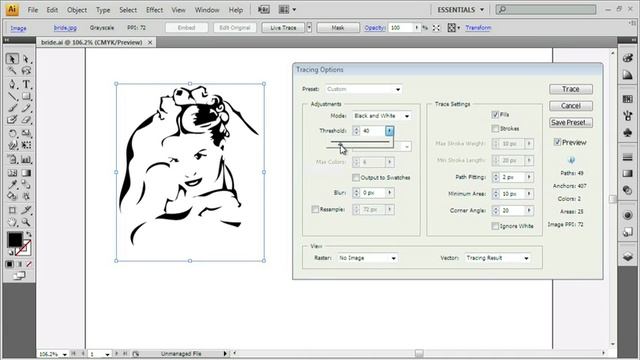Open the Layers panel icon
The height and width of the screenshot is (360, 640).
tap(628, 256)
